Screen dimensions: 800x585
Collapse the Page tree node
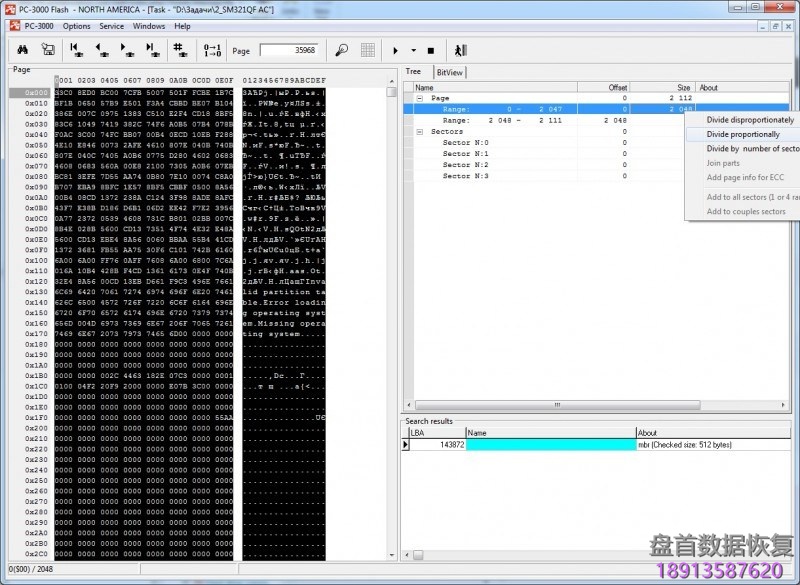pyautogui.click(x=419, y=98)
